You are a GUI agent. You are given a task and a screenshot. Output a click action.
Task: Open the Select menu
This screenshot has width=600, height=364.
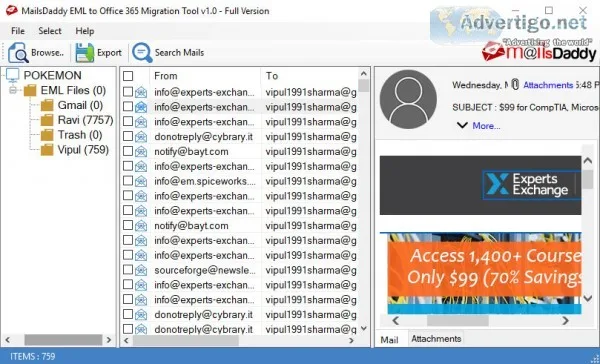[50, 31]
